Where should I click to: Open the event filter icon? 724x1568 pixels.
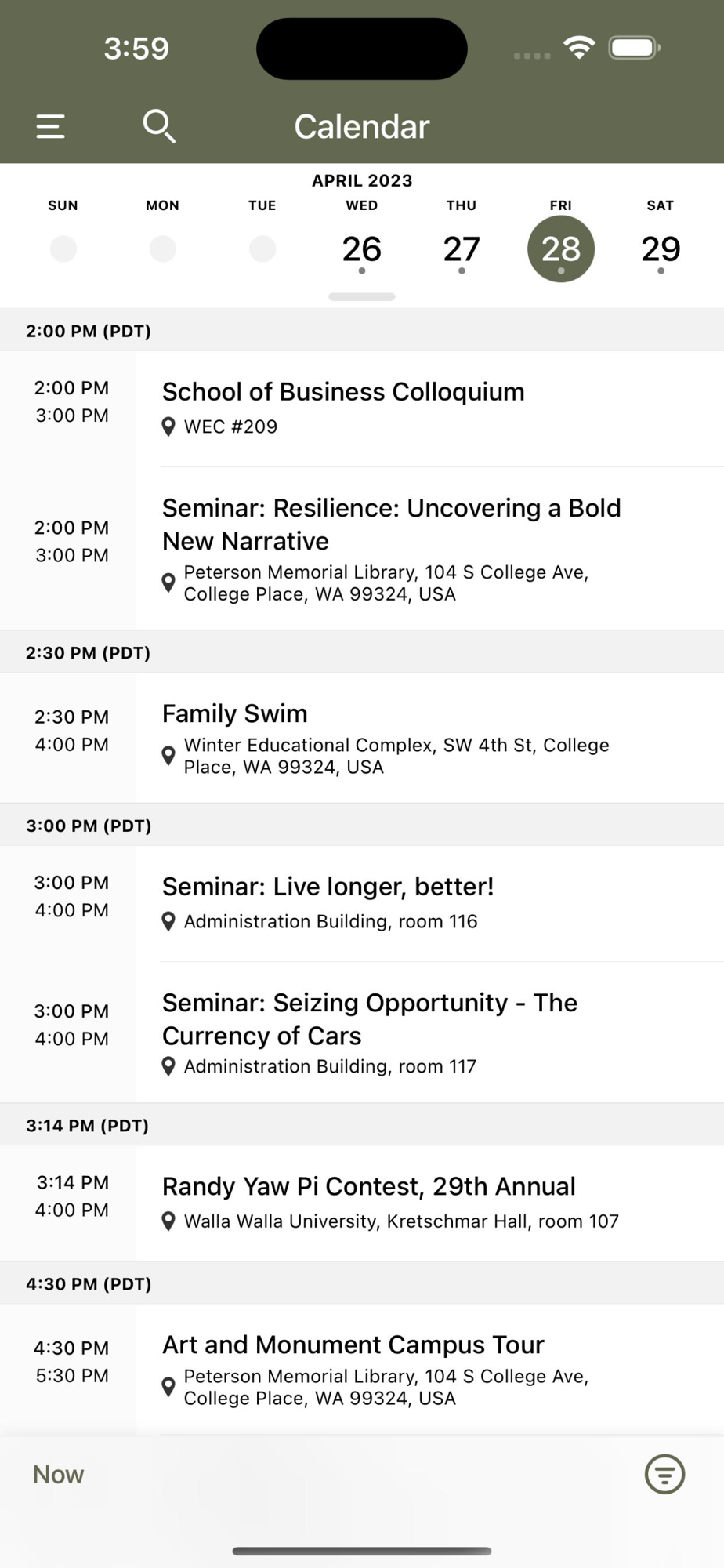(664, 1475)
